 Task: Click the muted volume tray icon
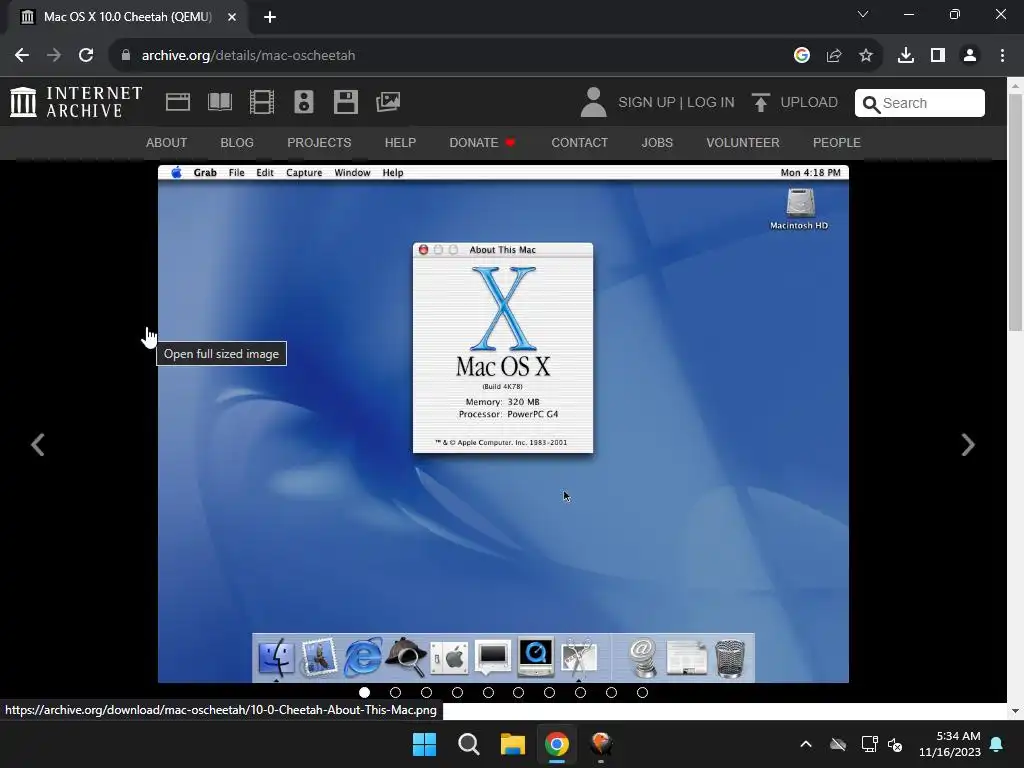(895, 744)
